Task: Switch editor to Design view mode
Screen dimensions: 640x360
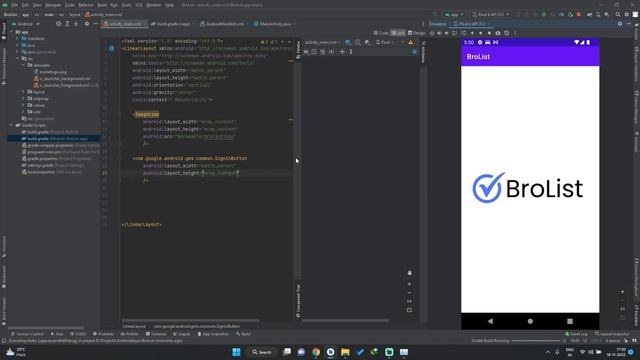Action: pos(416,33)
